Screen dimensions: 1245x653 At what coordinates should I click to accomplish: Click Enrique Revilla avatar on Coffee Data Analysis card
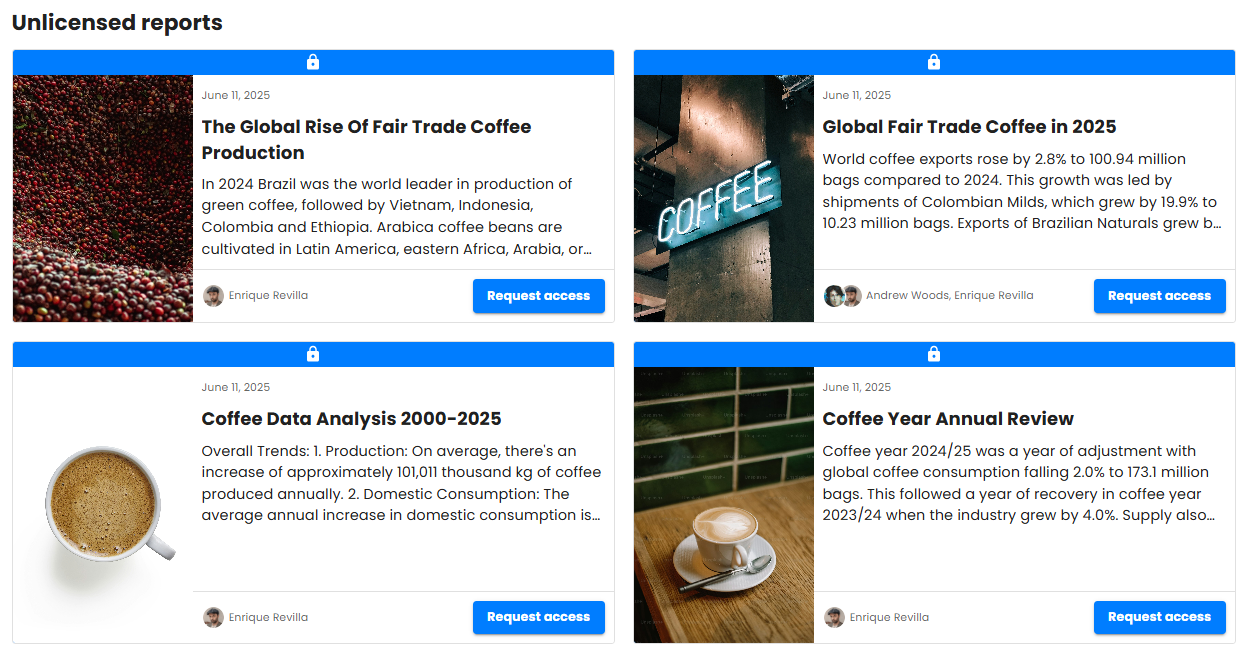213,618
